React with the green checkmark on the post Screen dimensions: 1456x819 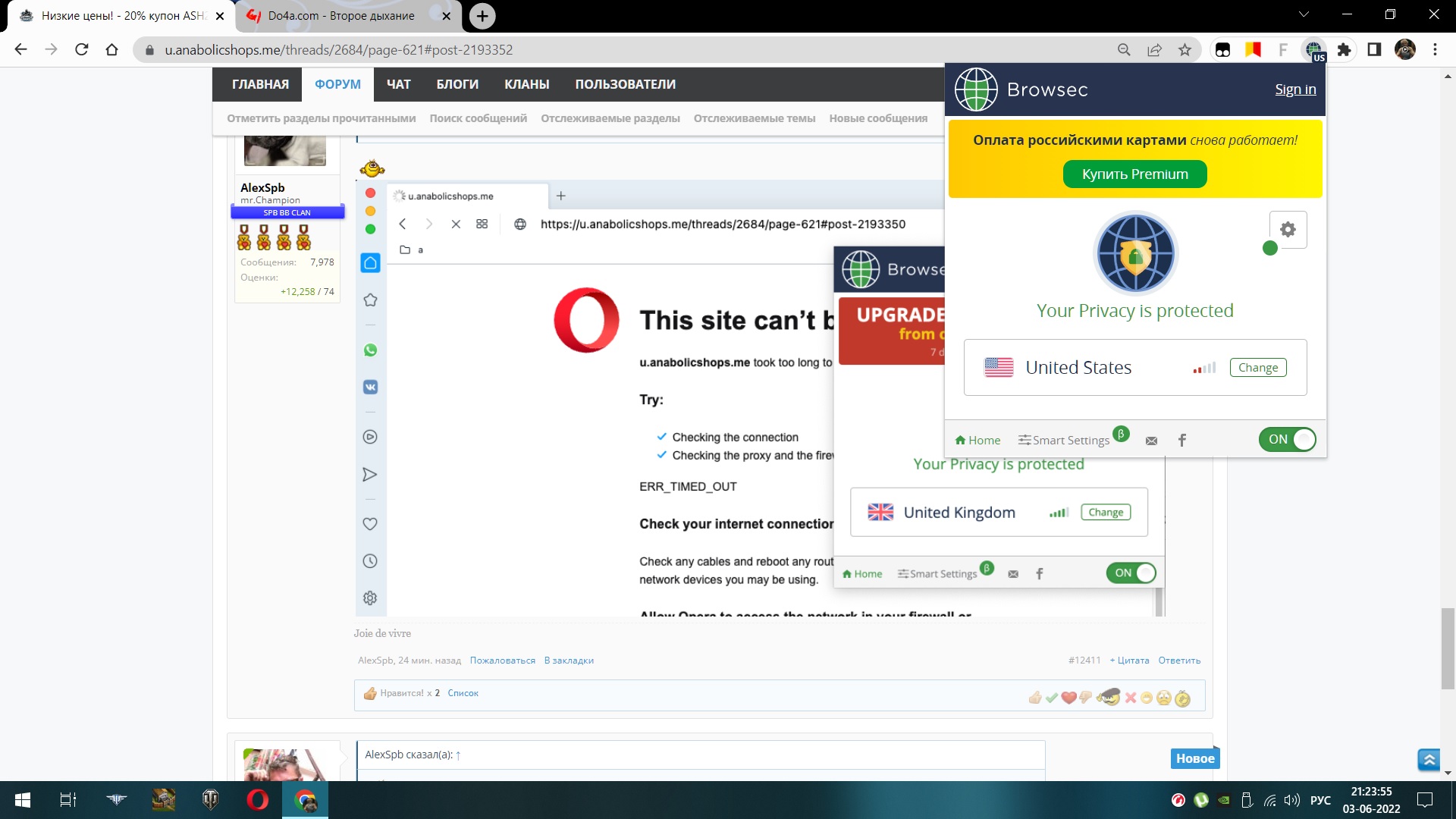pyautogui.click(x=1052, y=698)
